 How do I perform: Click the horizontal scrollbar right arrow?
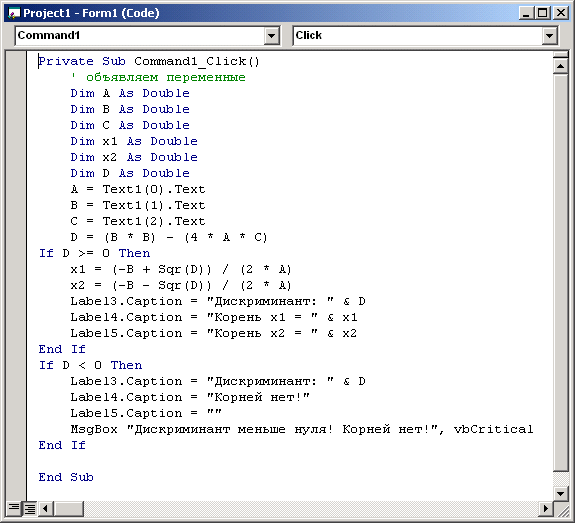click(x=546, y=508)
